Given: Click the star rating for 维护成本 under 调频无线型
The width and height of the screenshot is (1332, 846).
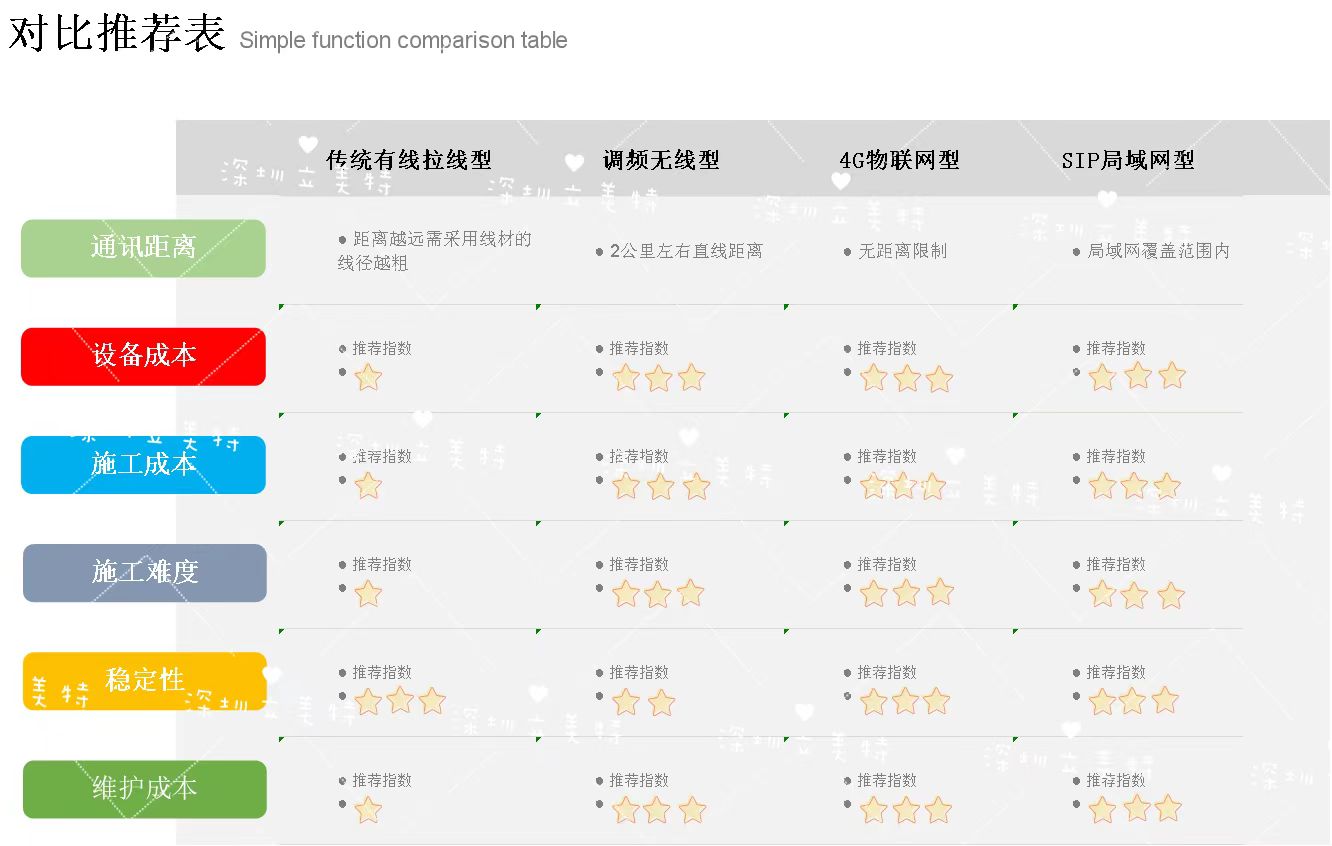Looking at the screenshot, I should [x=659, y=809].
